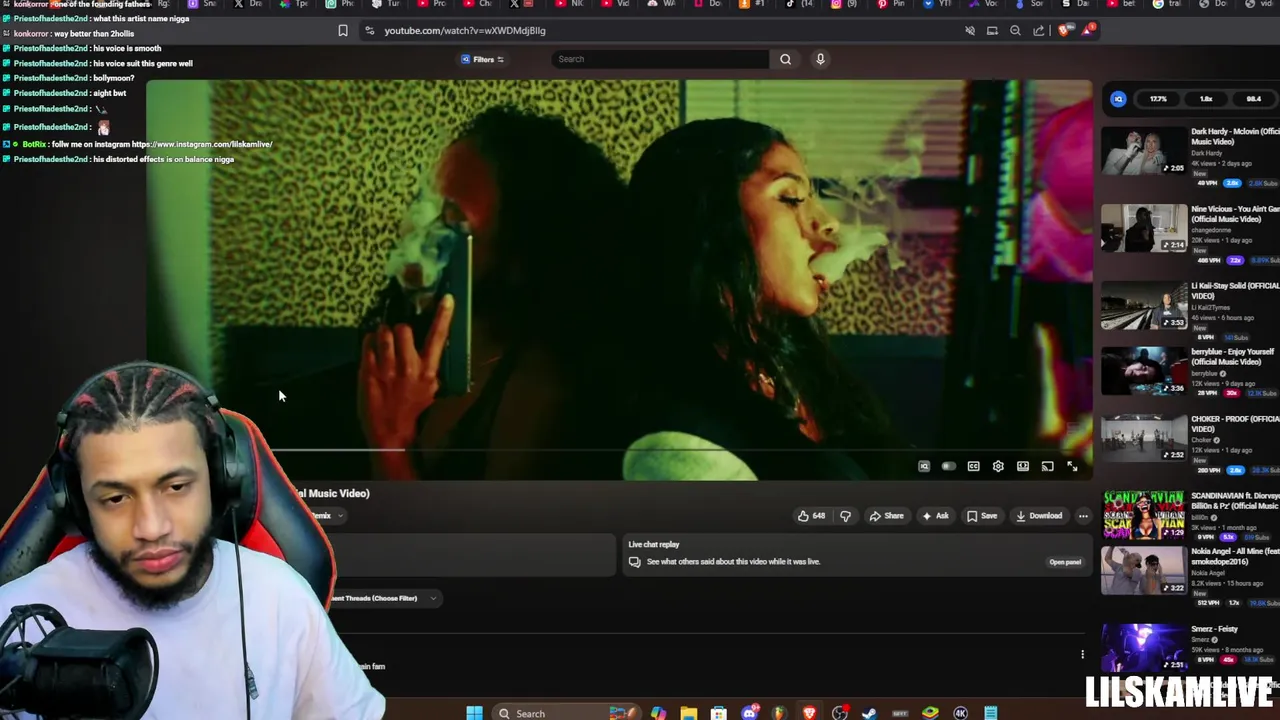Open Discord from the taskbar
This screenshot has height=720, width=1280.
coord(750,713)
